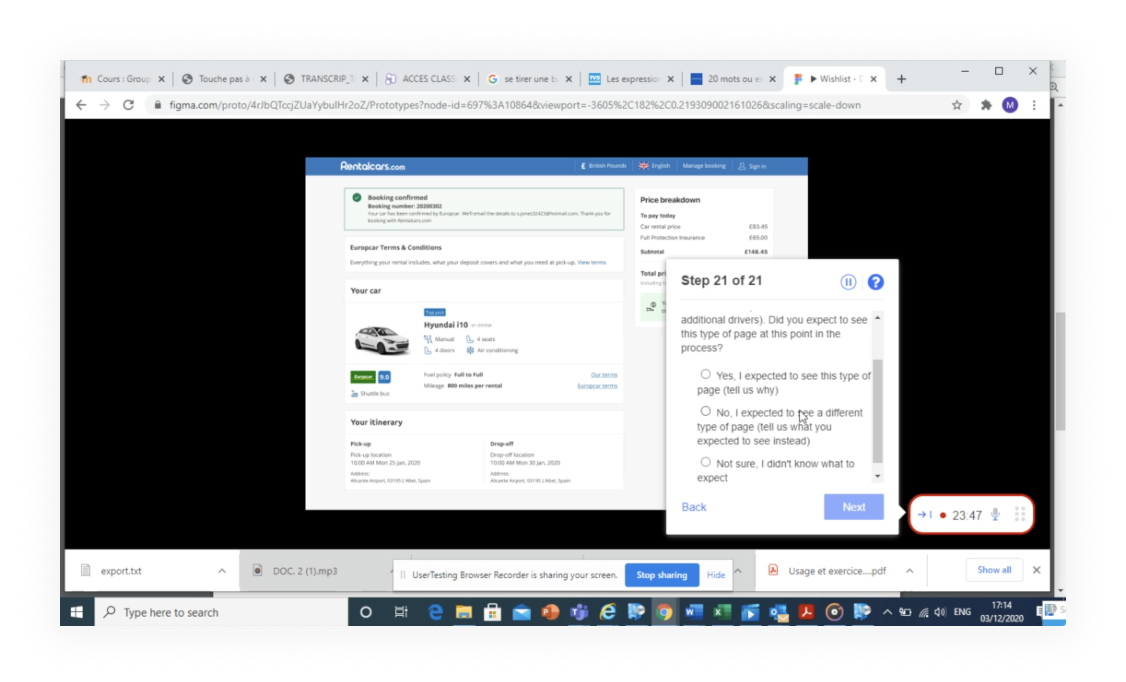
Task: Expand the export.txt download options chevron
Action: click(222, 571)
